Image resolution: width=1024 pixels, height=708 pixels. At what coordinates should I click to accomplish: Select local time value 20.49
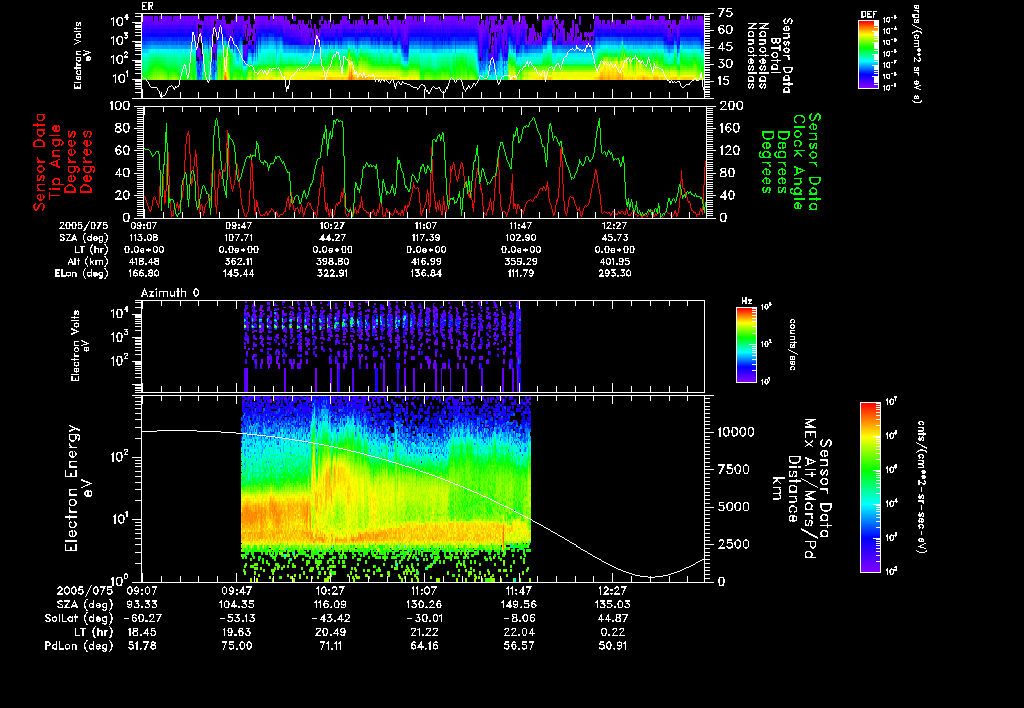330,632
